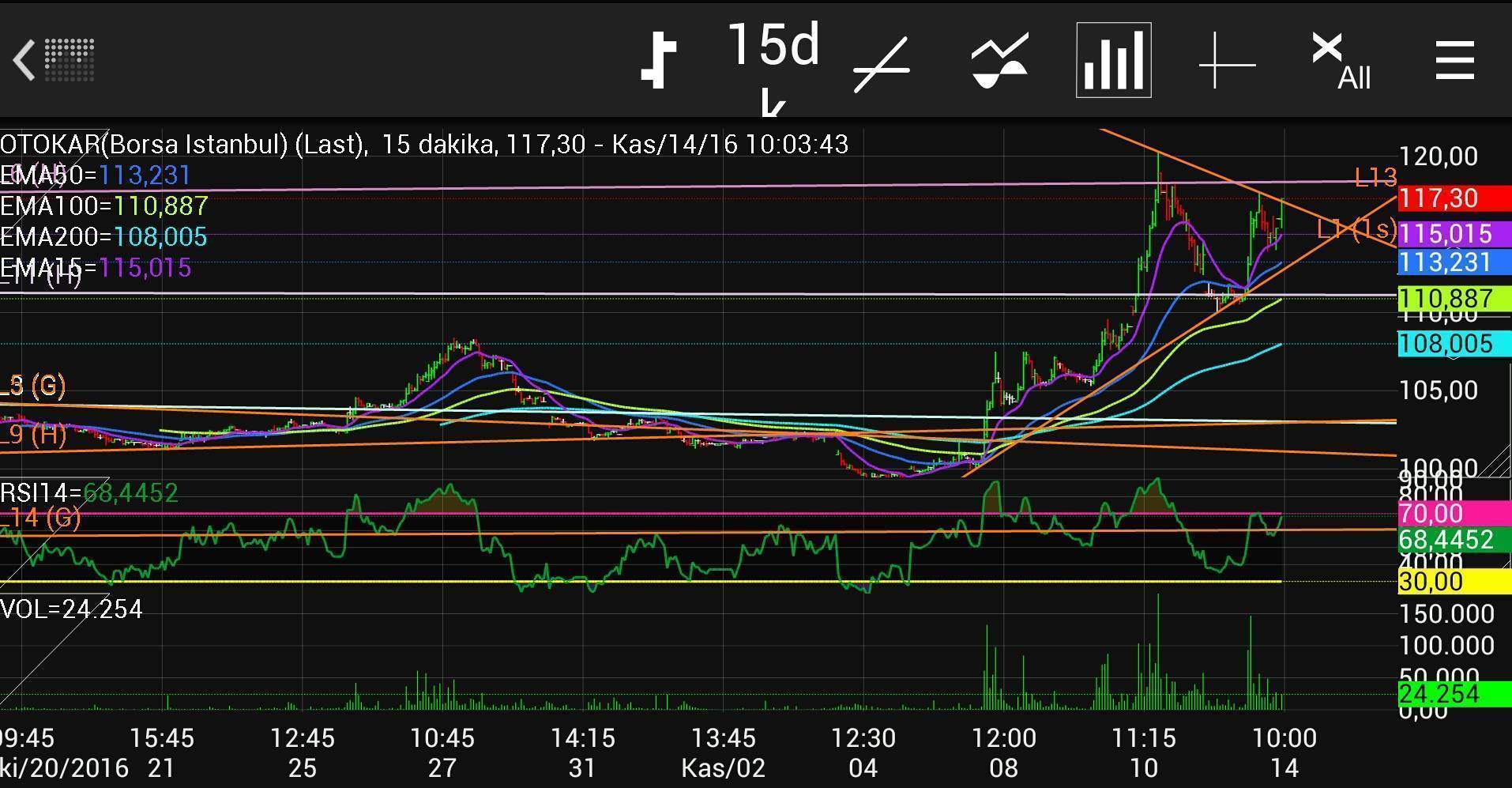The image size is (1512, 788).
Task: Select the L13 trendline label
Action: [x=1375, y=177]
